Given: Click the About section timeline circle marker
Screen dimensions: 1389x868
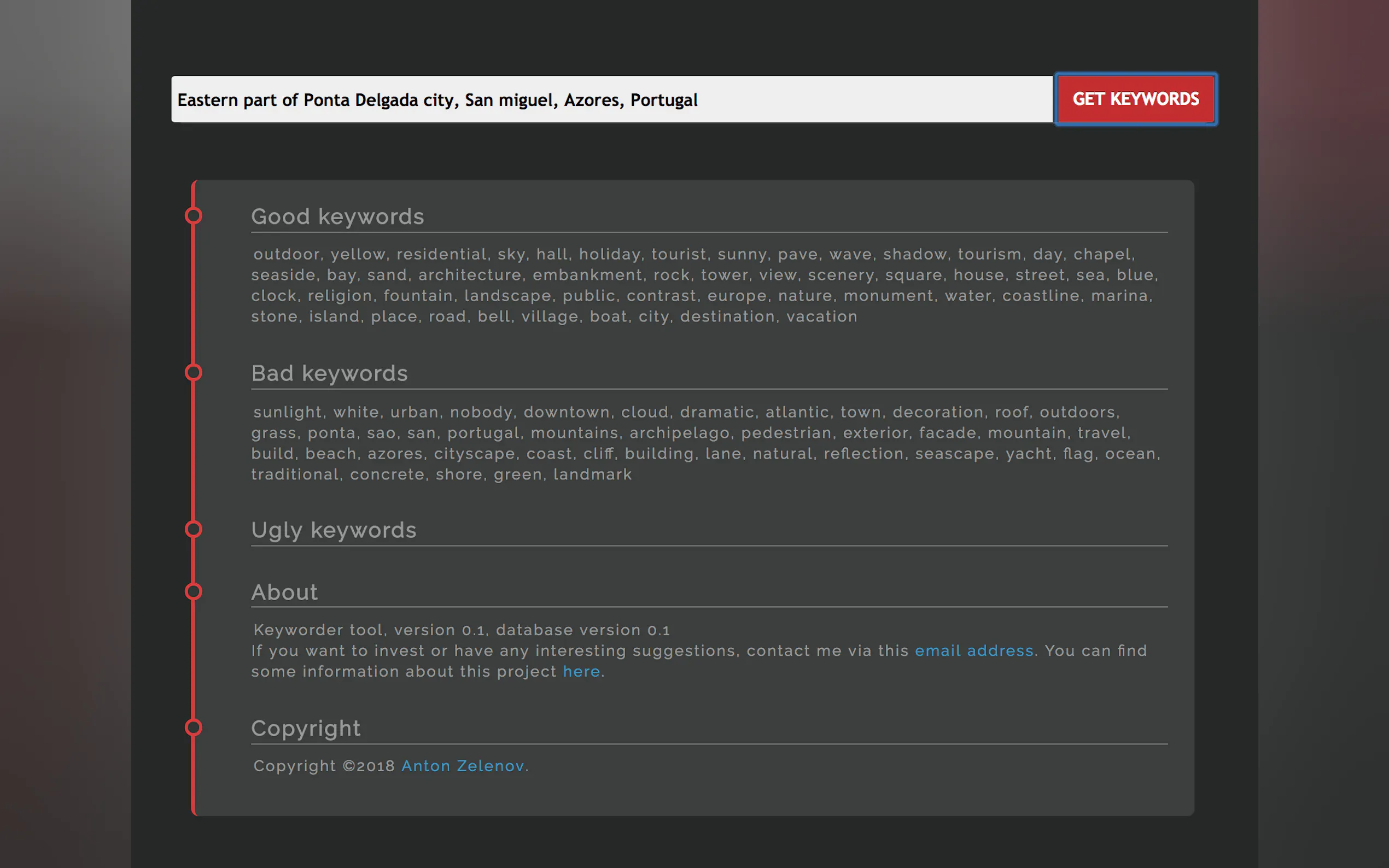Looking at the screenshot, I should (x=194, y=591).
